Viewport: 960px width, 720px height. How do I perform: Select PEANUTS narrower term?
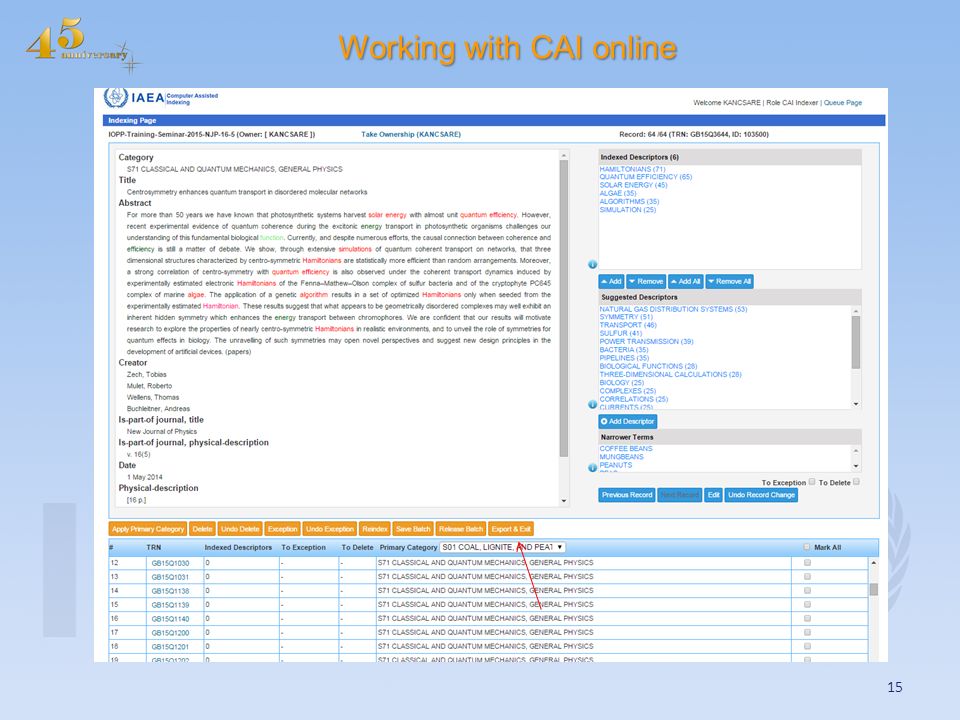(615, 465)
